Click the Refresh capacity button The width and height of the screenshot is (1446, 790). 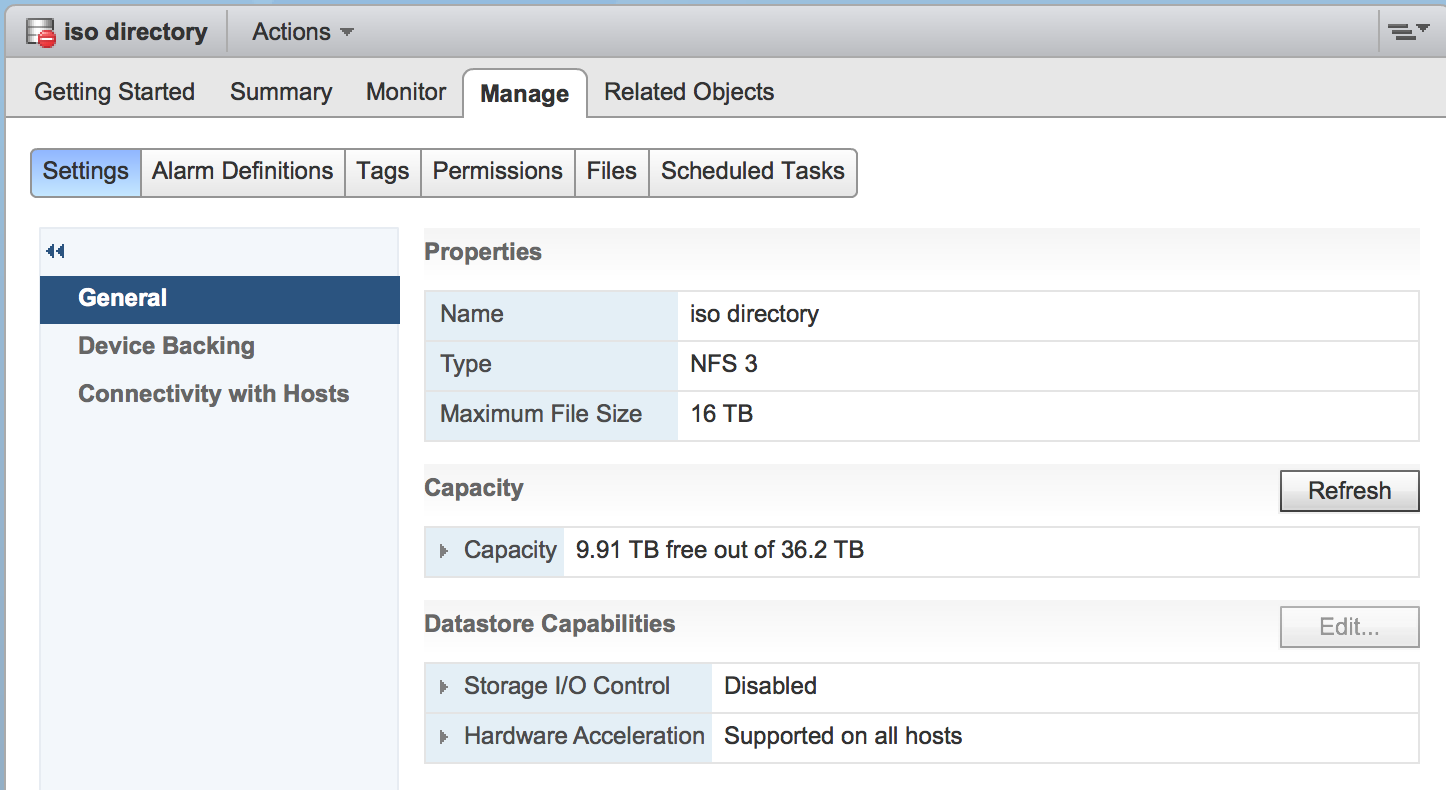pyautogui.click(x=1350, y=491)
